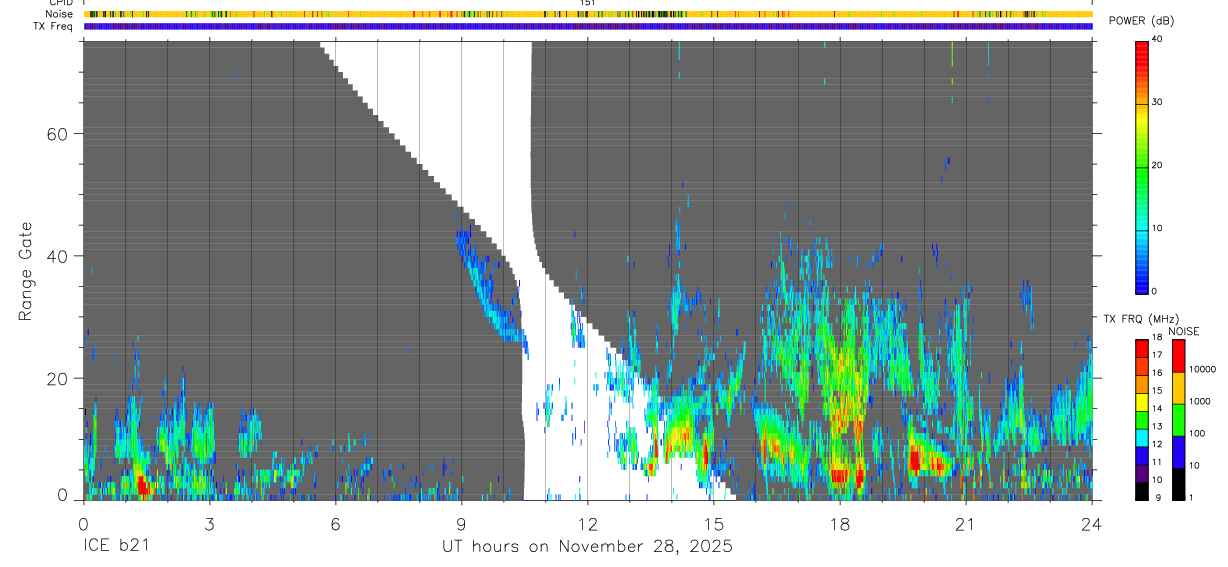This screenshot has height=567, width=1228.
Task: Click the 'Noise' row label at top left
Action: pos(60,14)
